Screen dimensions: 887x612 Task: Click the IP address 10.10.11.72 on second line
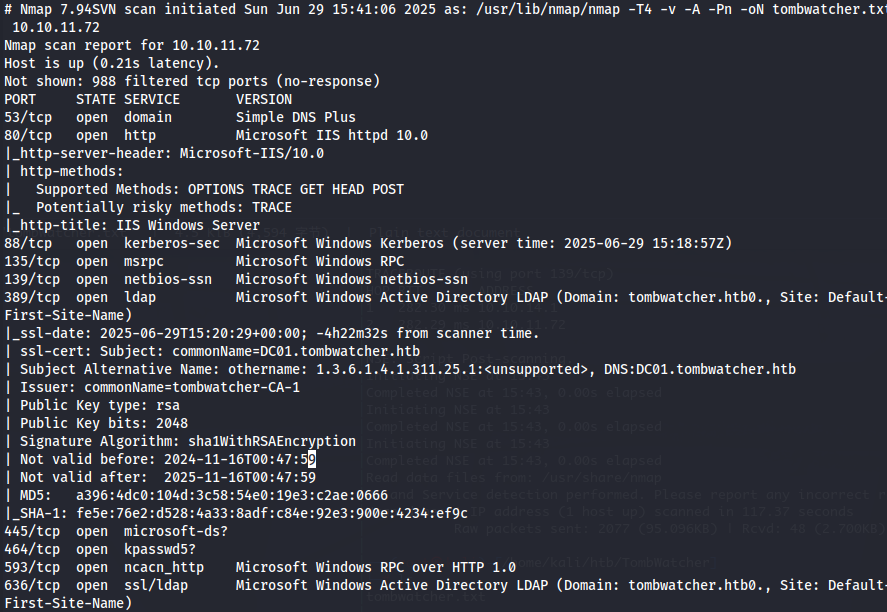(x=56, y=27)
